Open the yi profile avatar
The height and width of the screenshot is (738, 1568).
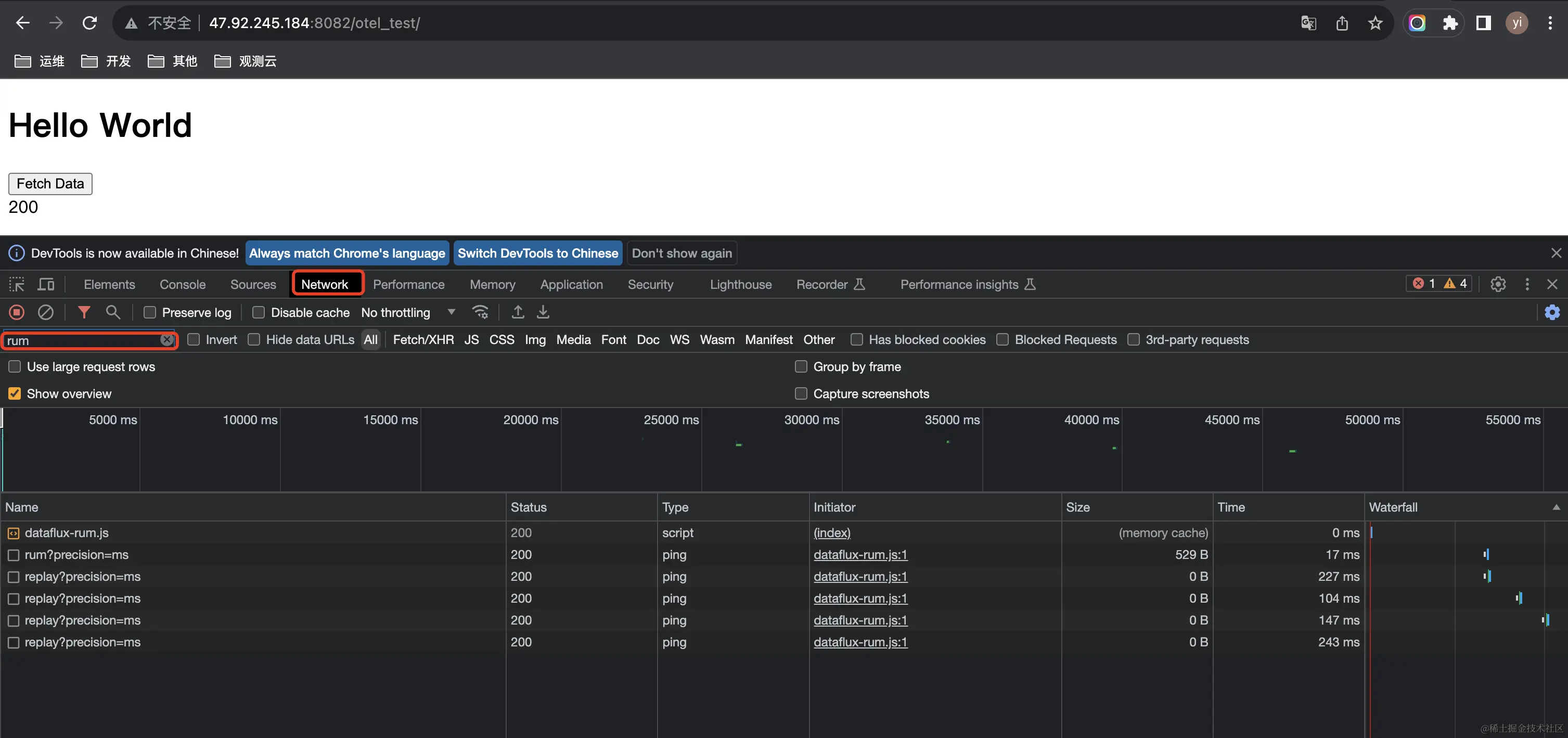pyautogui.click(x=1516, y=23)
